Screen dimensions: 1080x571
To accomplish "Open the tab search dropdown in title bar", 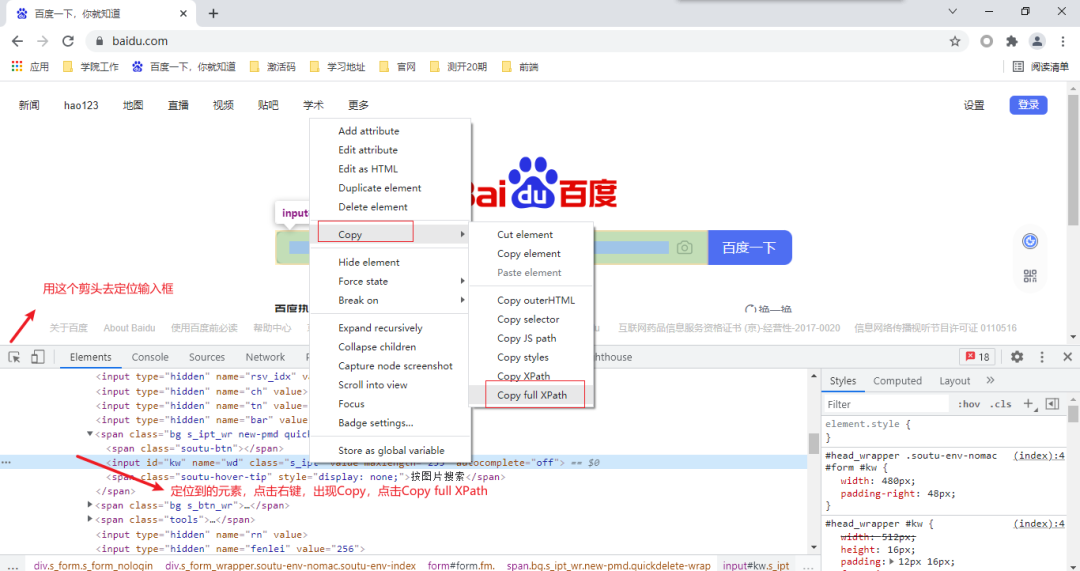I will (953, 12).
